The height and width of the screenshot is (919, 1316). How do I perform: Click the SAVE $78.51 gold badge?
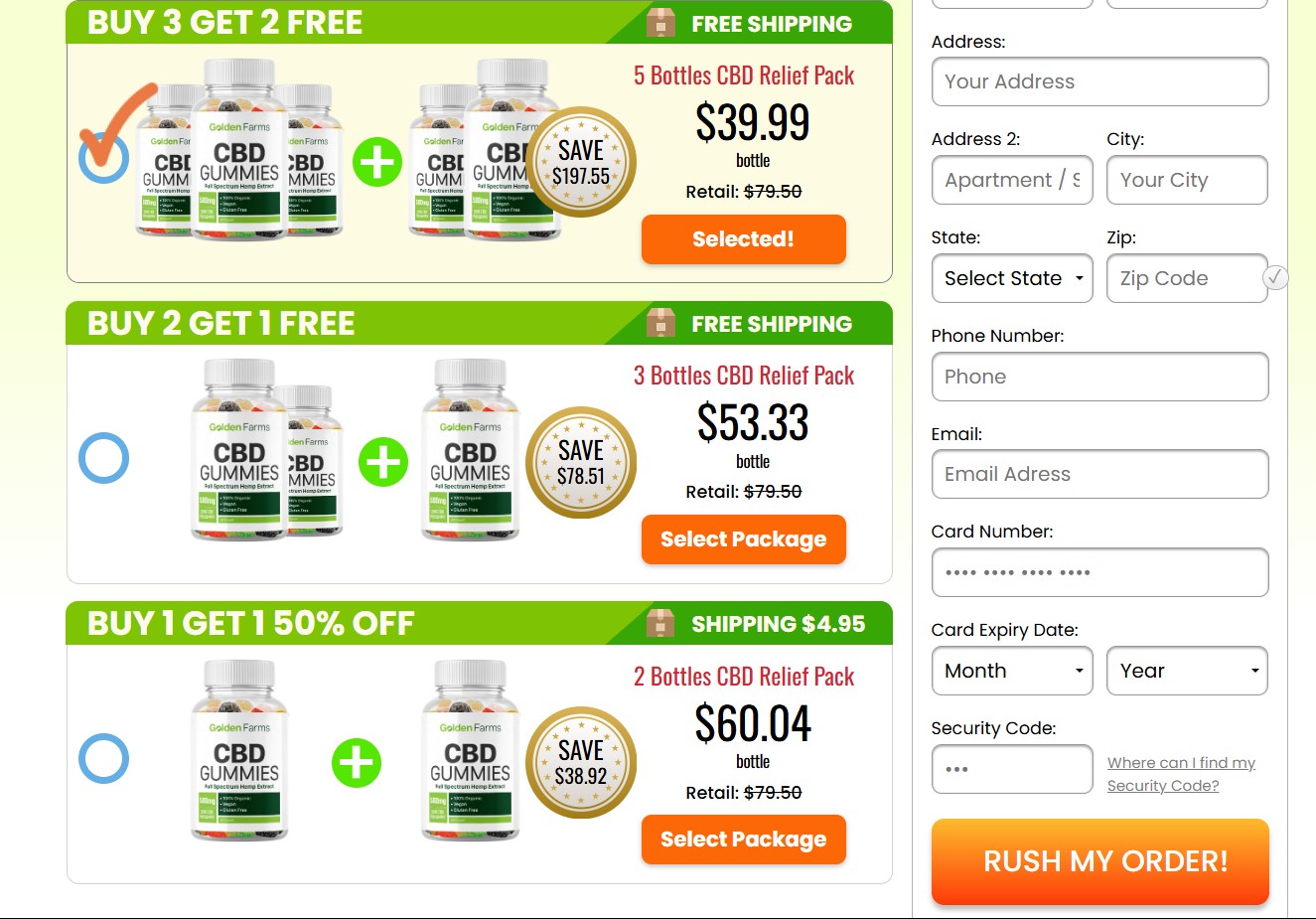581,462
